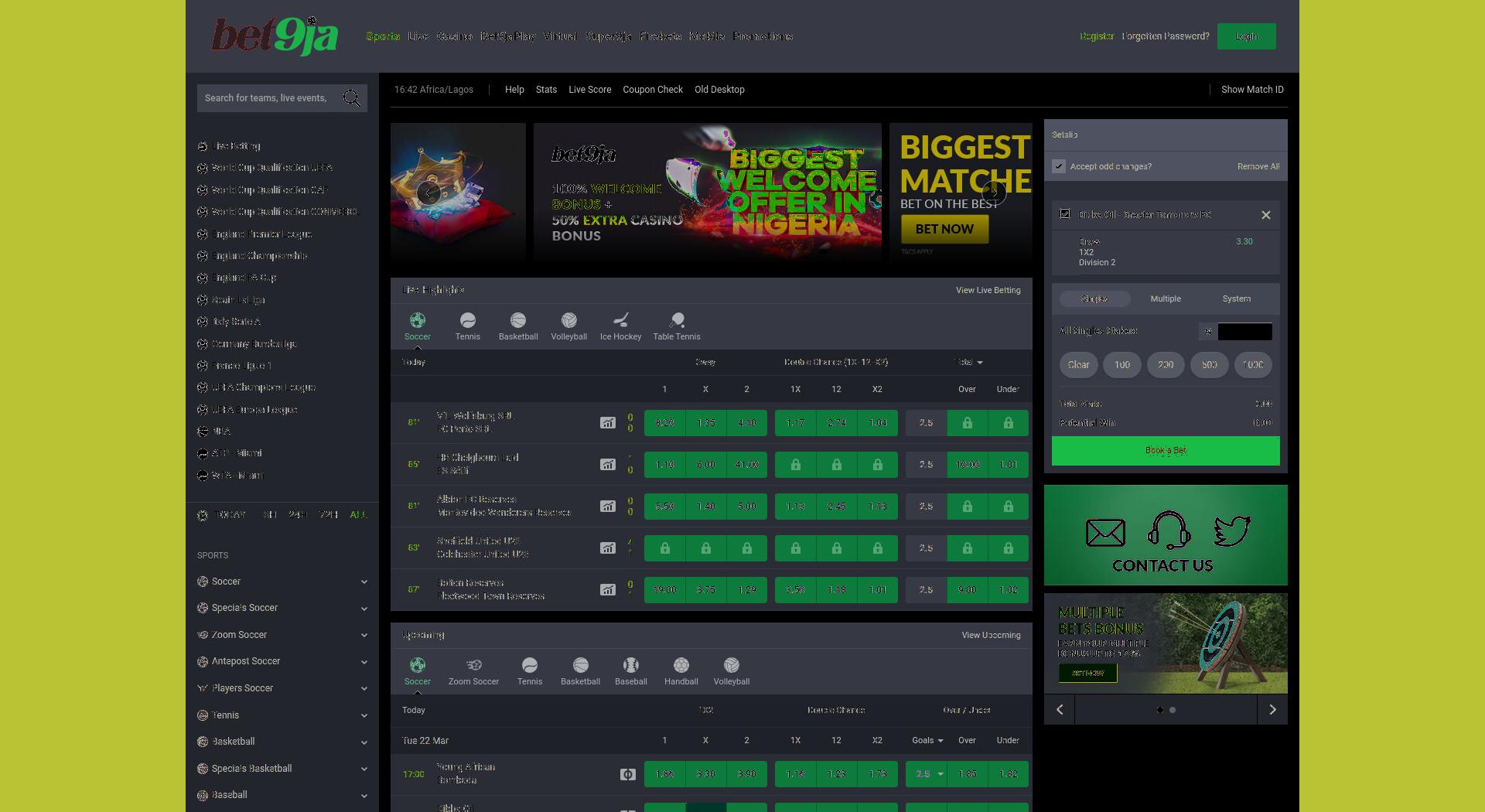The image size is (1485, 812).
Task: Focus the search teams and events field
Action: pos(267,98)
